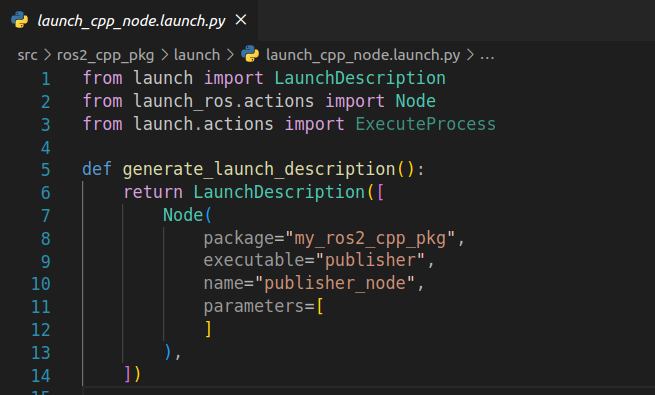
Task: Click generate_launch_description function name
Action: (259, 170)
